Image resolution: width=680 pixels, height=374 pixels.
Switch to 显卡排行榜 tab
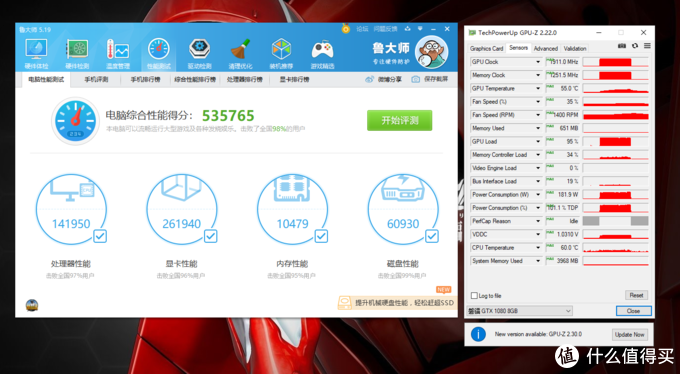pyautogui.click(x=294, y=79)
